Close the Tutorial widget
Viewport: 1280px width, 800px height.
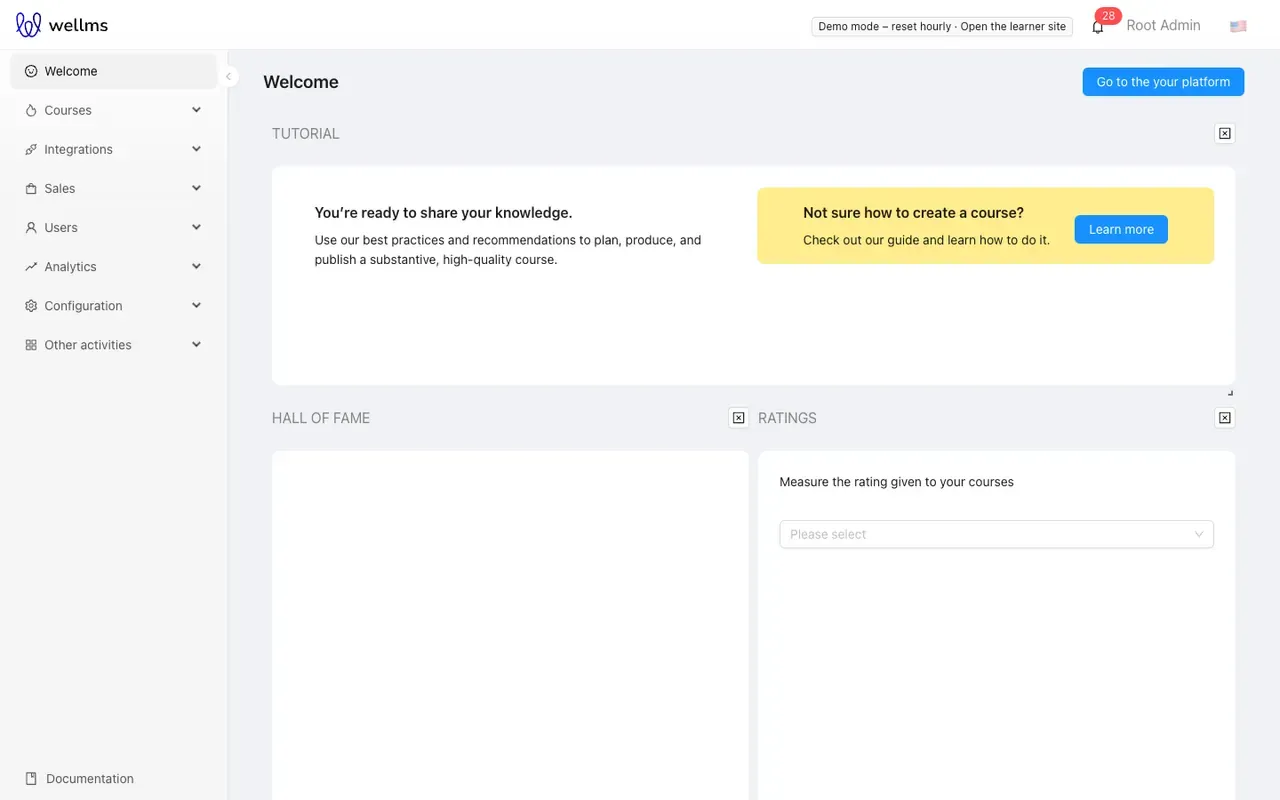[x=1225, y=133]
